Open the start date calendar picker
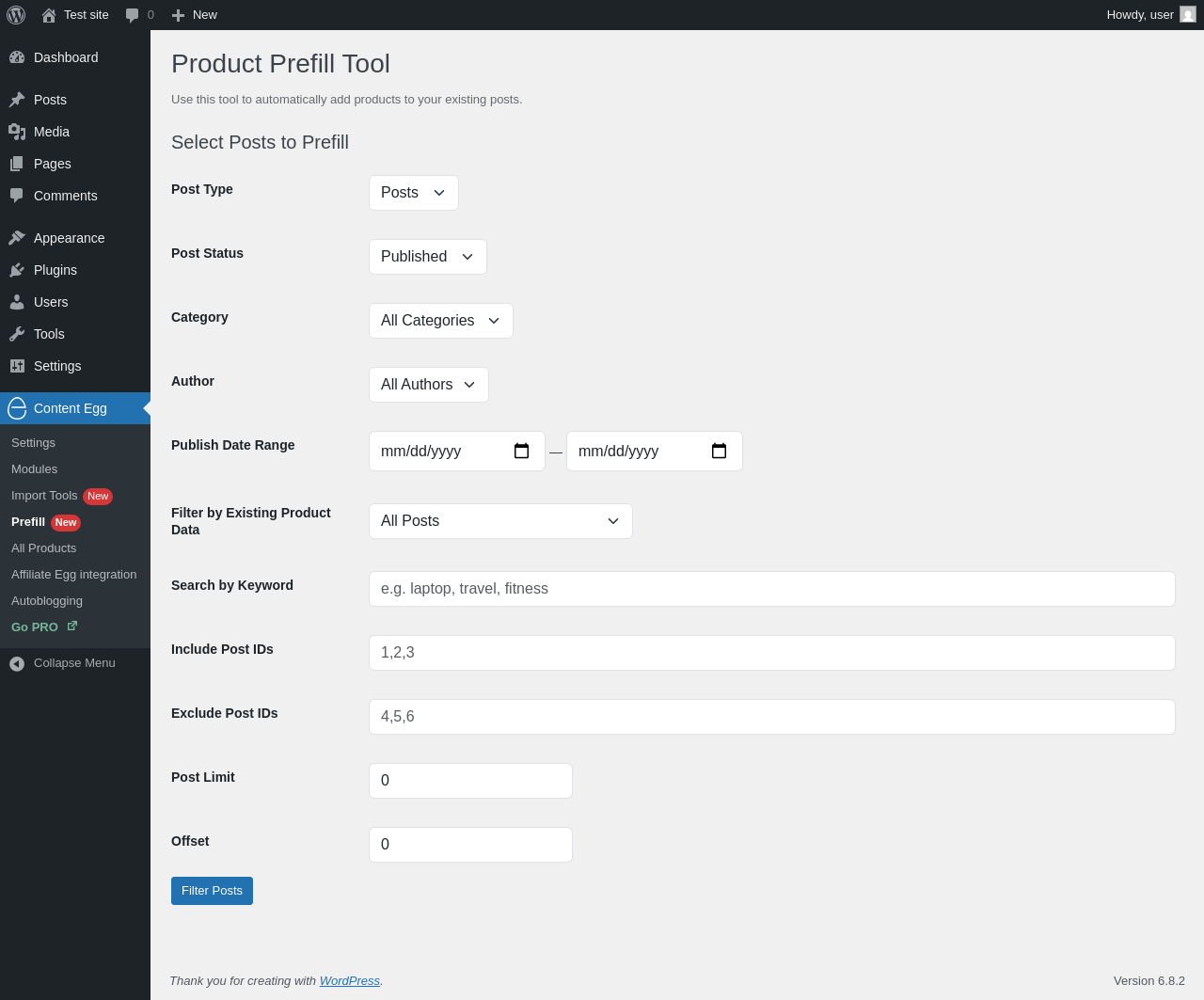Screen dimensions: 1204x1000 click(521, 451)
